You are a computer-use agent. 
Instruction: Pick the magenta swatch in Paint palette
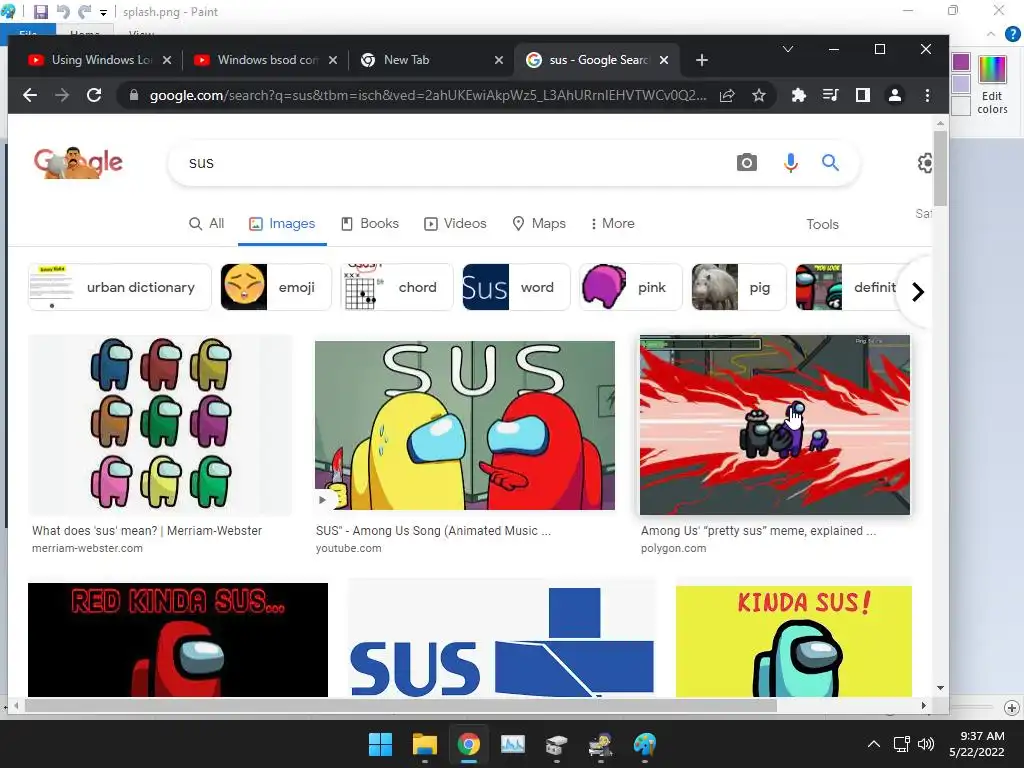961,62
